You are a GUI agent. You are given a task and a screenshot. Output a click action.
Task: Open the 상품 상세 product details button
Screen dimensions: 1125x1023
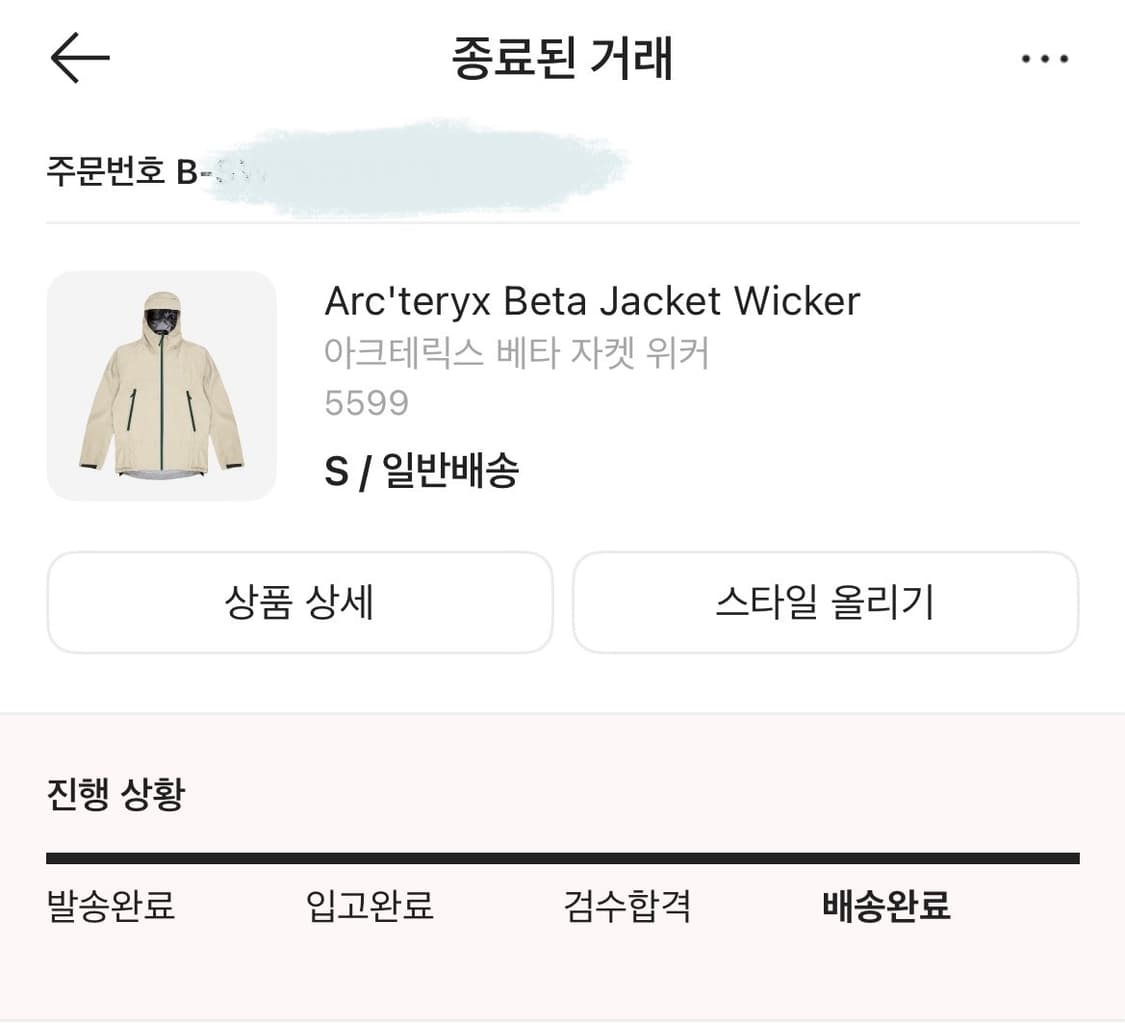(299, 603)
